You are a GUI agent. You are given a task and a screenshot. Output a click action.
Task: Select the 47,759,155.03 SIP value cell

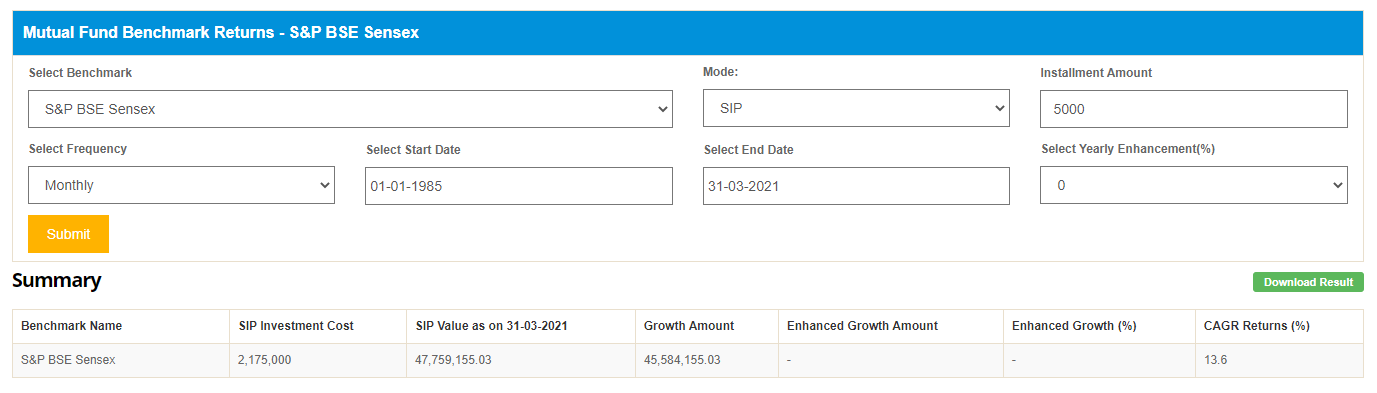click(521, 360)
